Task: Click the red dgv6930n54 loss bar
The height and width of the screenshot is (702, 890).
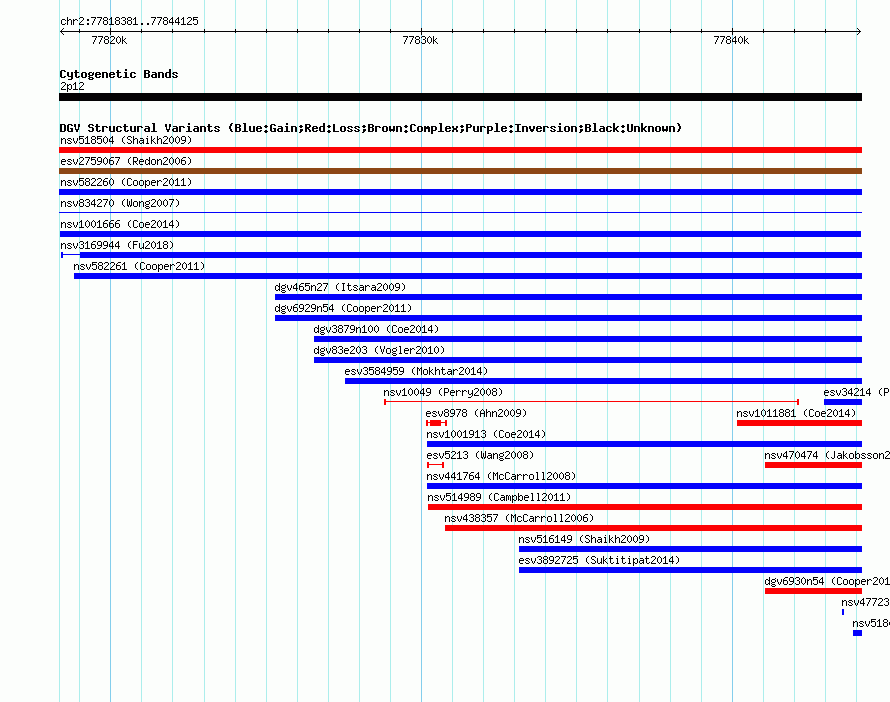Action: click(813, 591)
